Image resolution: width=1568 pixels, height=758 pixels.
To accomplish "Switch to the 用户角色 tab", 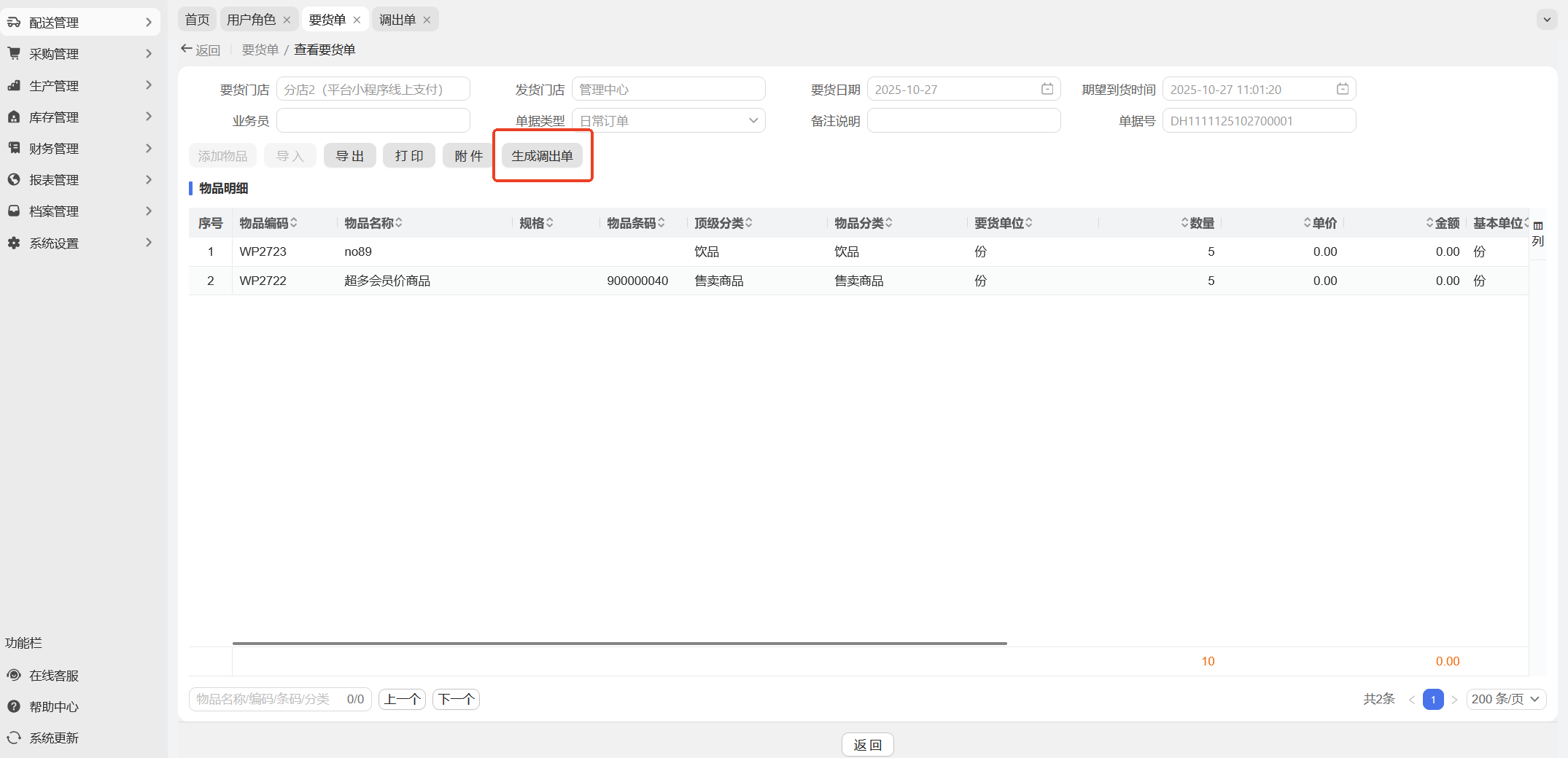I will (x=251, y=20).
